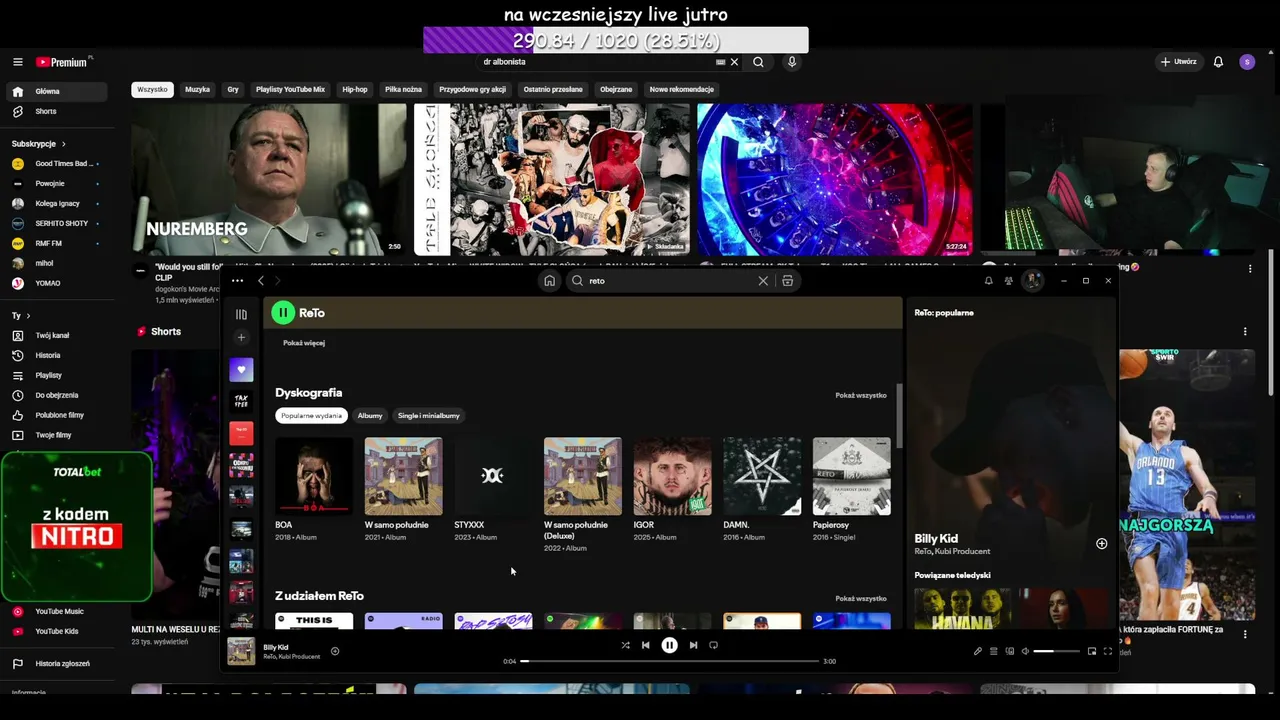The width and height of the screenshot is (1280, 720).
Task: Go back in Spotify navigation
Action: (261, 281)
